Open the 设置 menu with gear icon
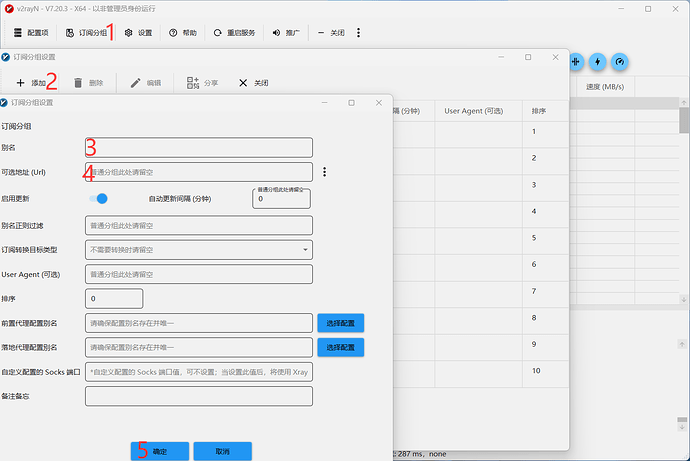Image resolution: width=690 pixels, height=461 pixels. pyautogui.click(x=139, y=33)
